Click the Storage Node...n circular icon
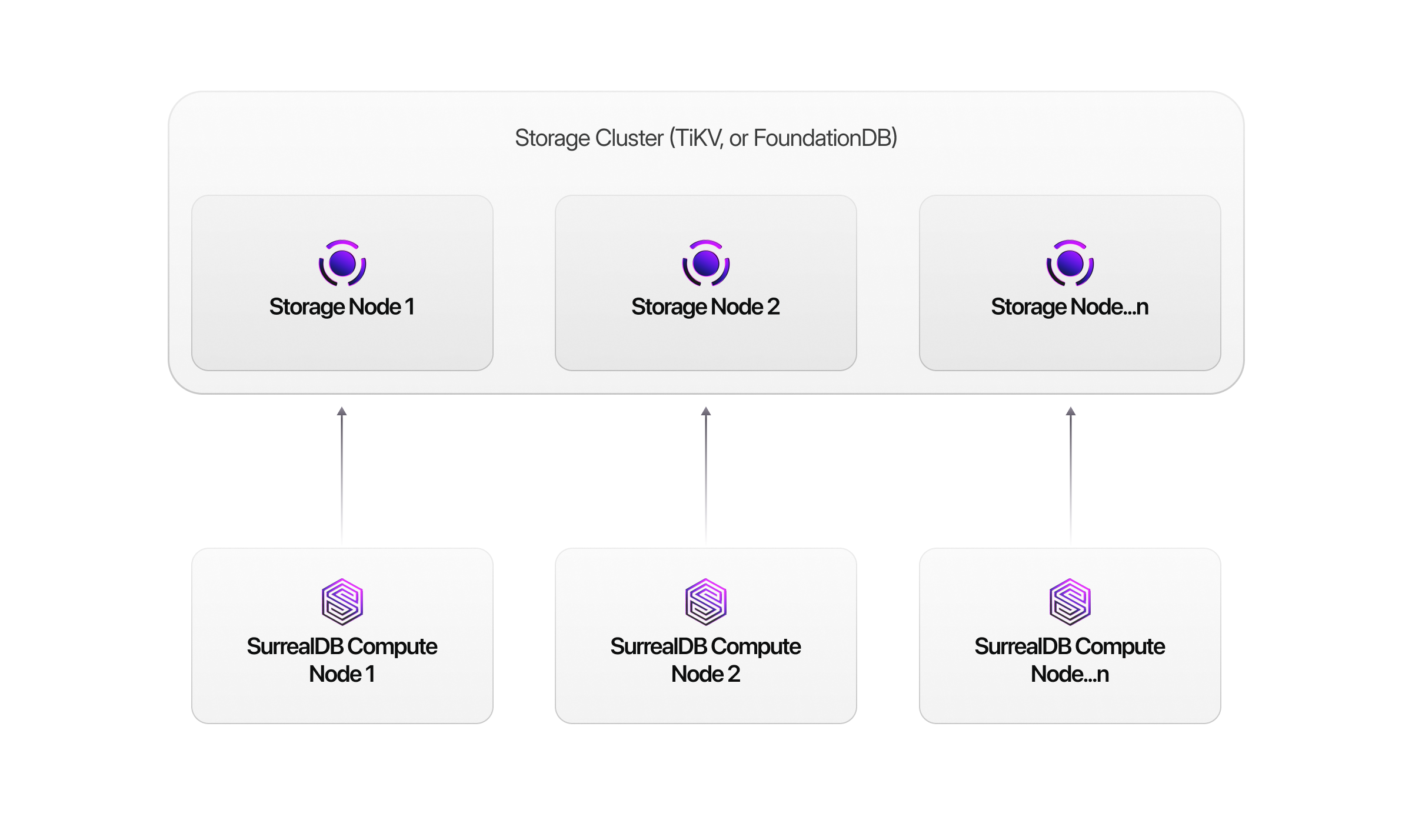Screen dimensions: 1412x840 (1070, 263)
